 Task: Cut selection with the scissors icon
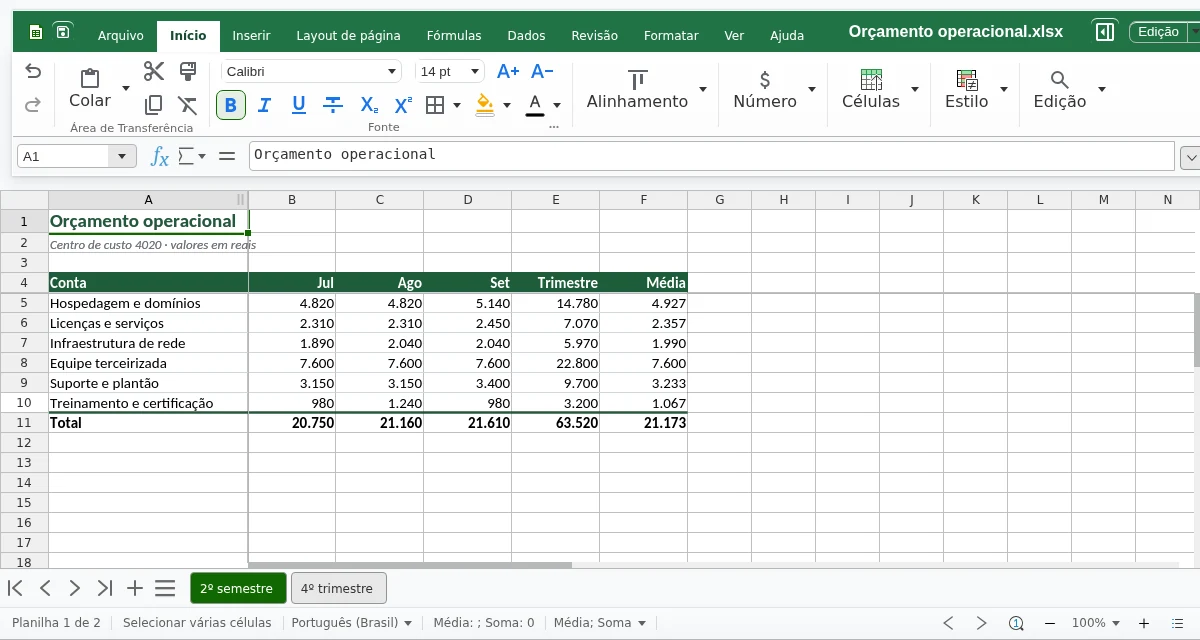click(154, 71)
